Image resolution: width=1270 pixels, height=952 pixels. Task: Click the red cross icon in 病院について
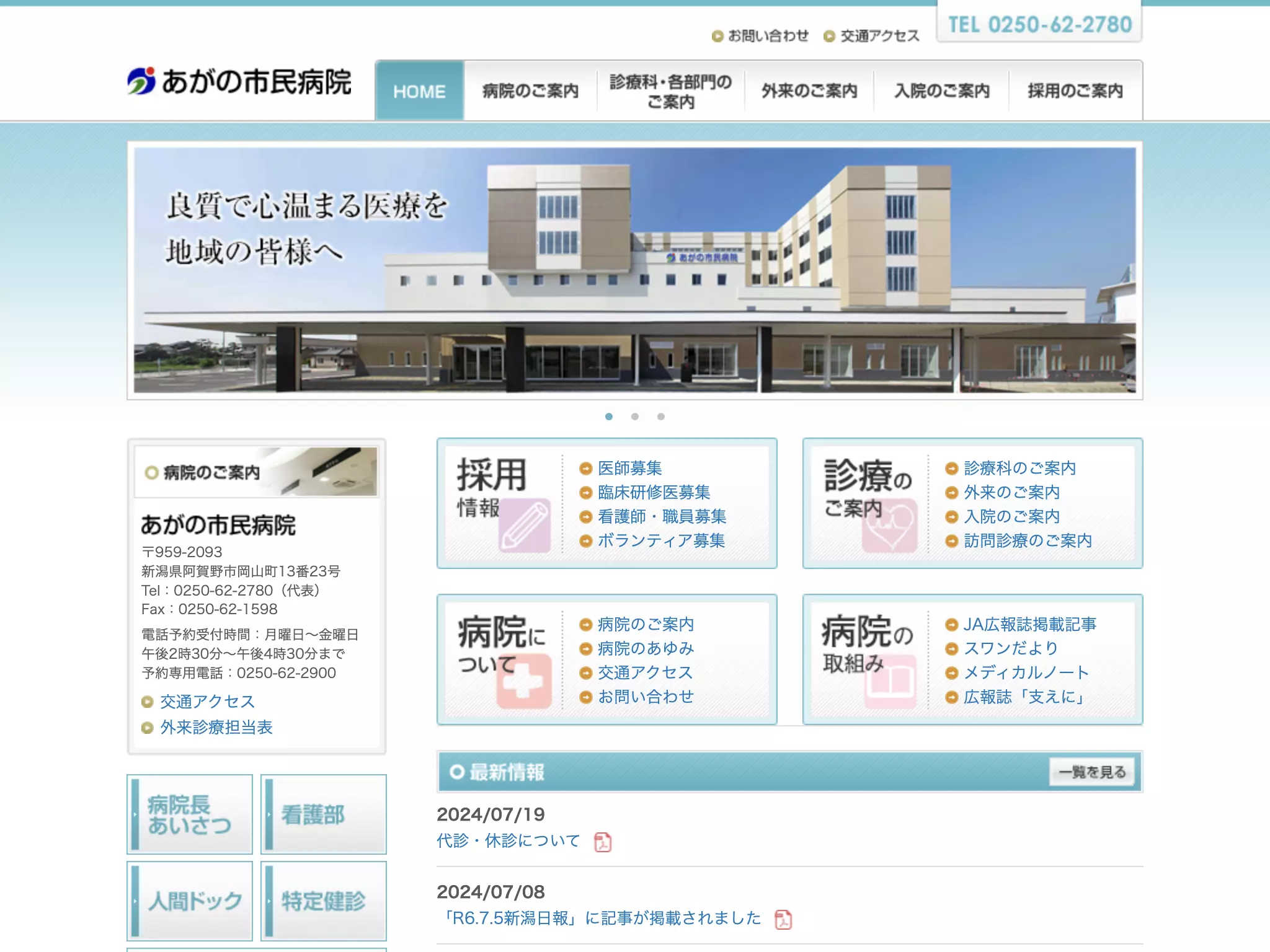click(x=524, y=682)
